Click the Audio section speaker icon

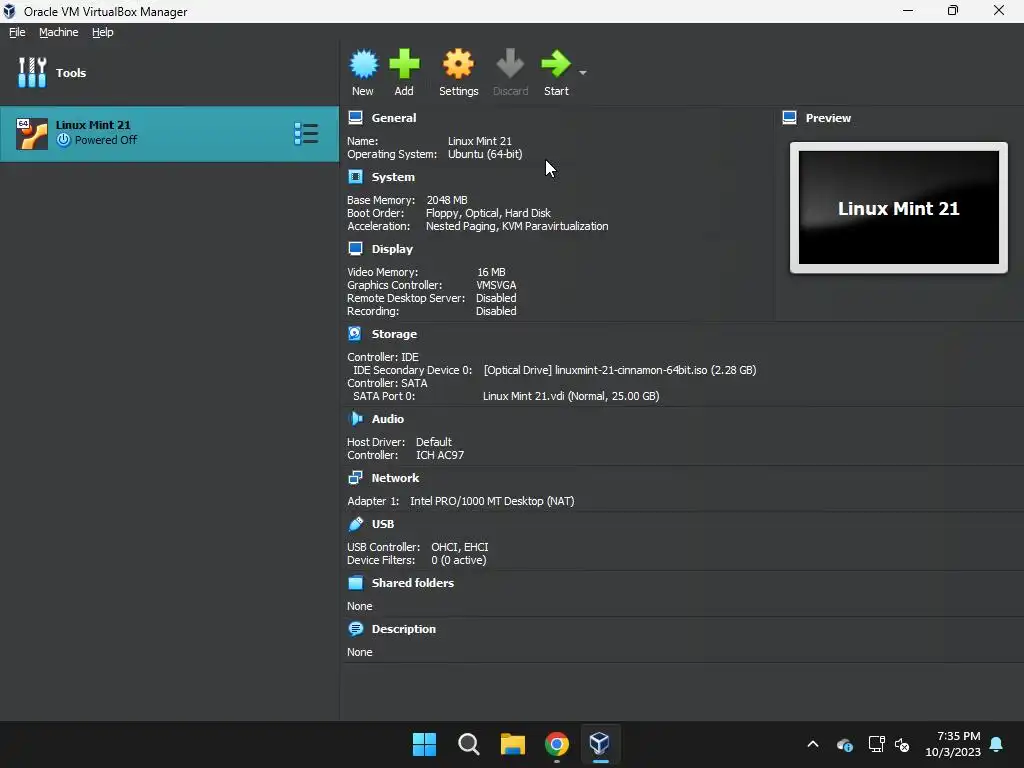355,419
